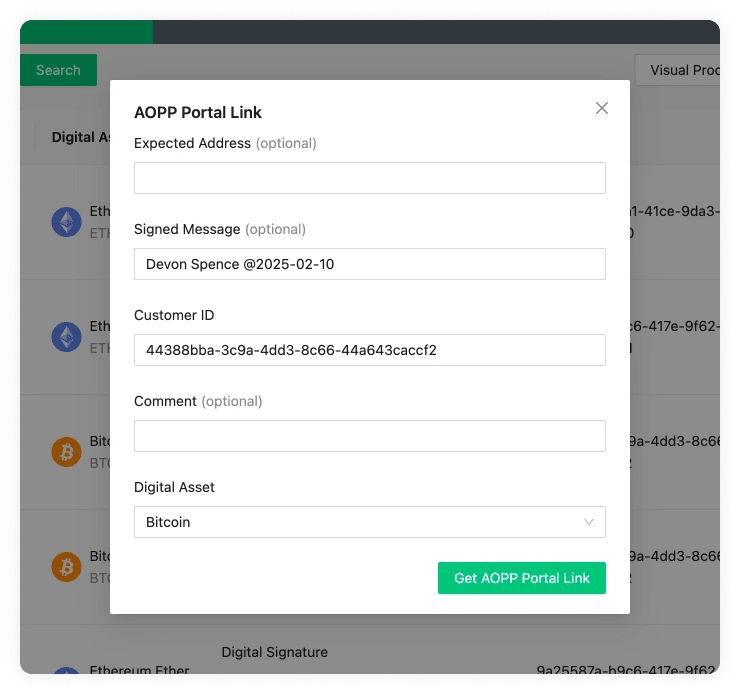The width and height of the screenshot is (740, 694).
Task: Select the Customer ID input field
Action: coord(369,350)
